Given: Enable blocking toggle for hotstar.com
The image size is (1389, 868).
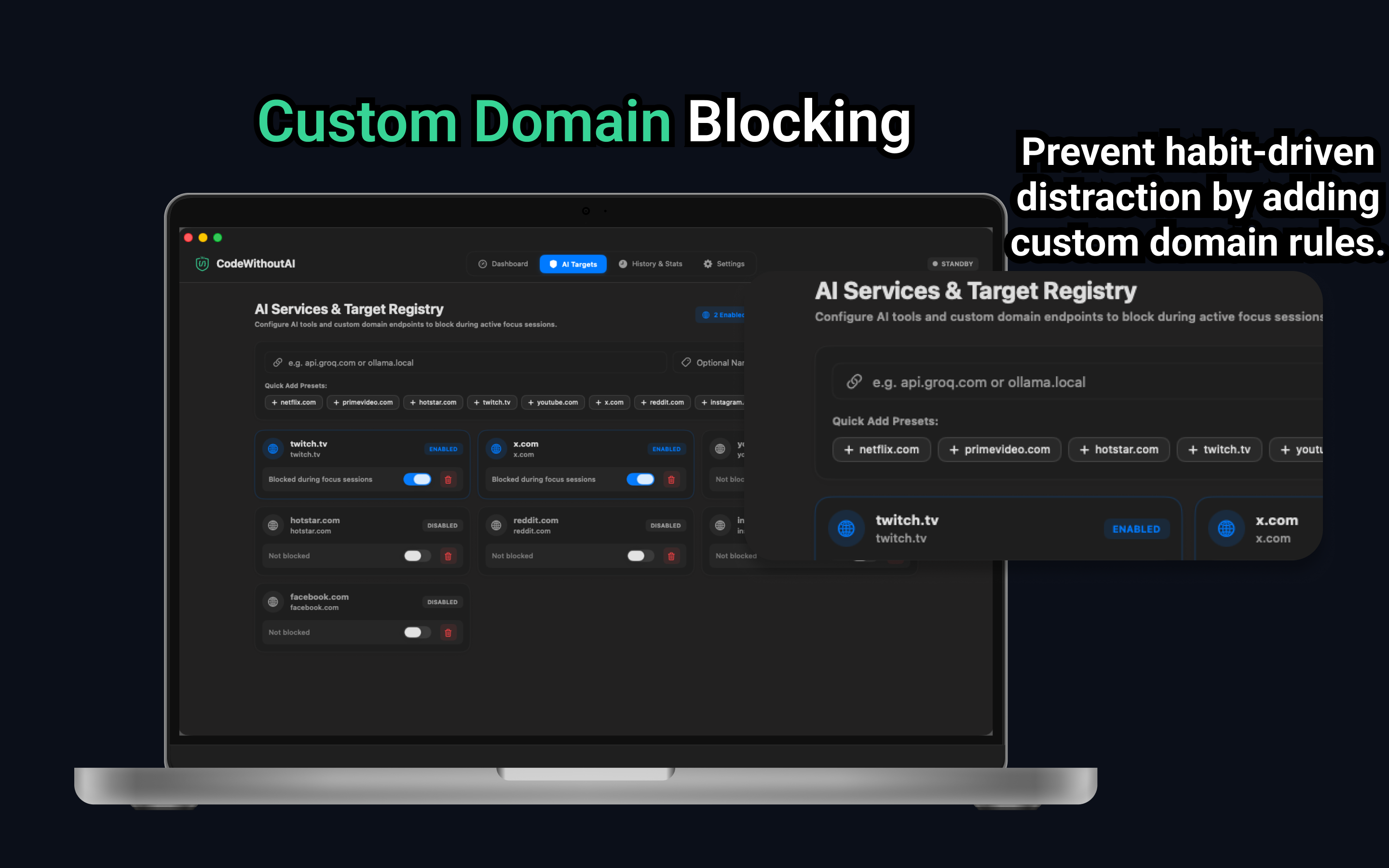Looking at the screenshot, I should pos(417,556).
